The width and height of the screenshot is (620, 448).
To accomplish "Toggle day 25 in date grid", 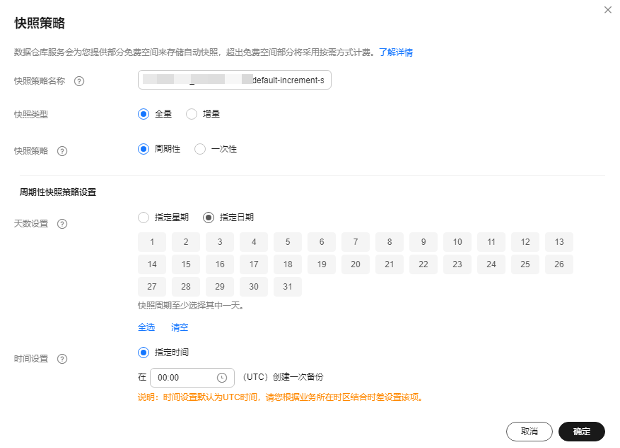I will [525, 265].
